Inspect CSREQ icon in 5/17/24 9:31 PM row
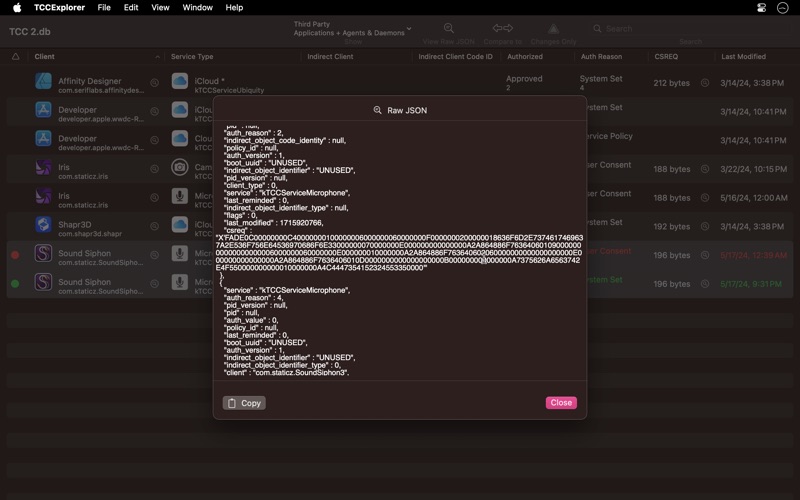 coord(705,283)
